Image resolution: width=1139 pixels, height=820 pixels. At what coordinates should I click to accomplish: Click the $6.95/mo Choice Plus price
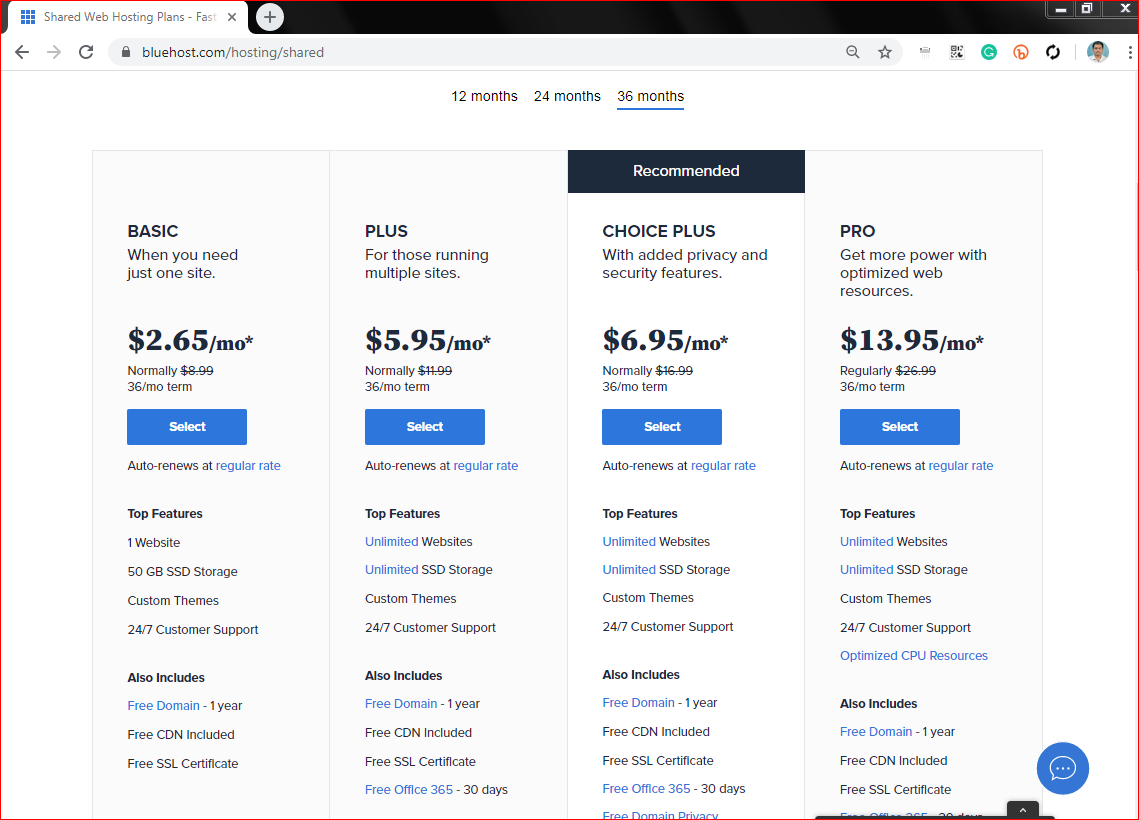pos(665,340)
